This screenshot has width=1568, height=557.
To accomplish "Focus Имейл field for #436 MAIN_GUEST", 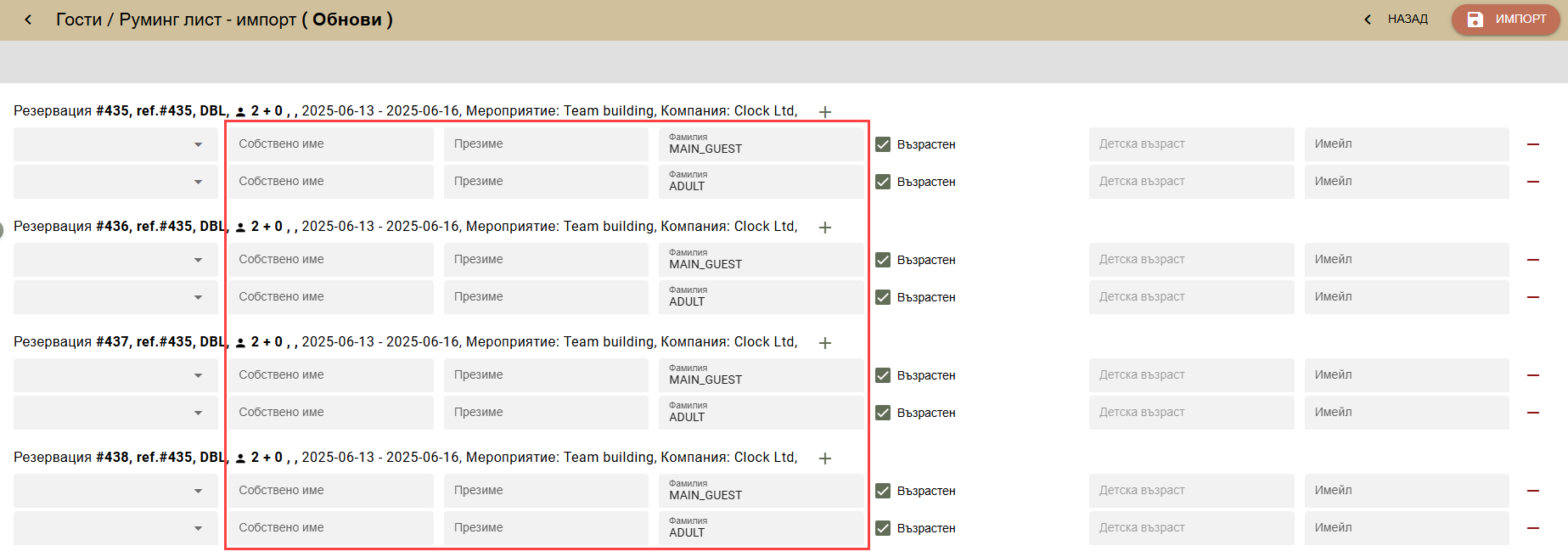I will 1407,260.
